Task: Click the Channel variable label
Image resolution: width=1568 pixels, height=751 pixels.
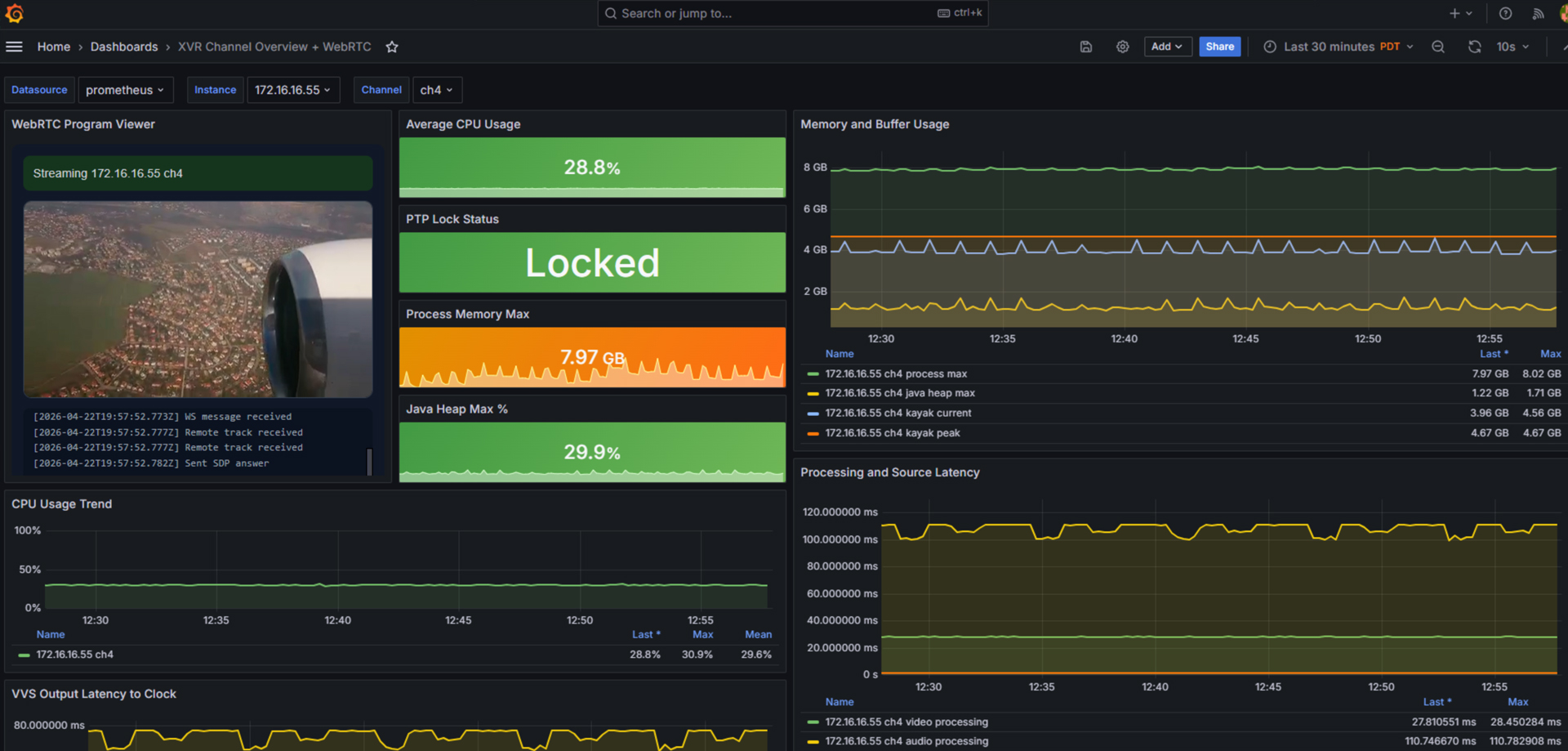Action: click(381, 90)
